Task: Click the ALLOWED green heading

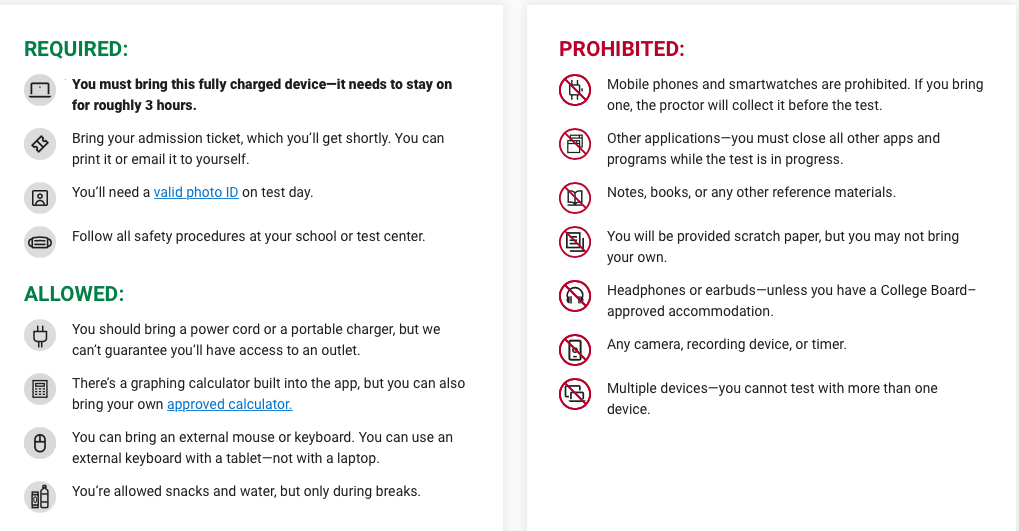Action: (74, 294)
